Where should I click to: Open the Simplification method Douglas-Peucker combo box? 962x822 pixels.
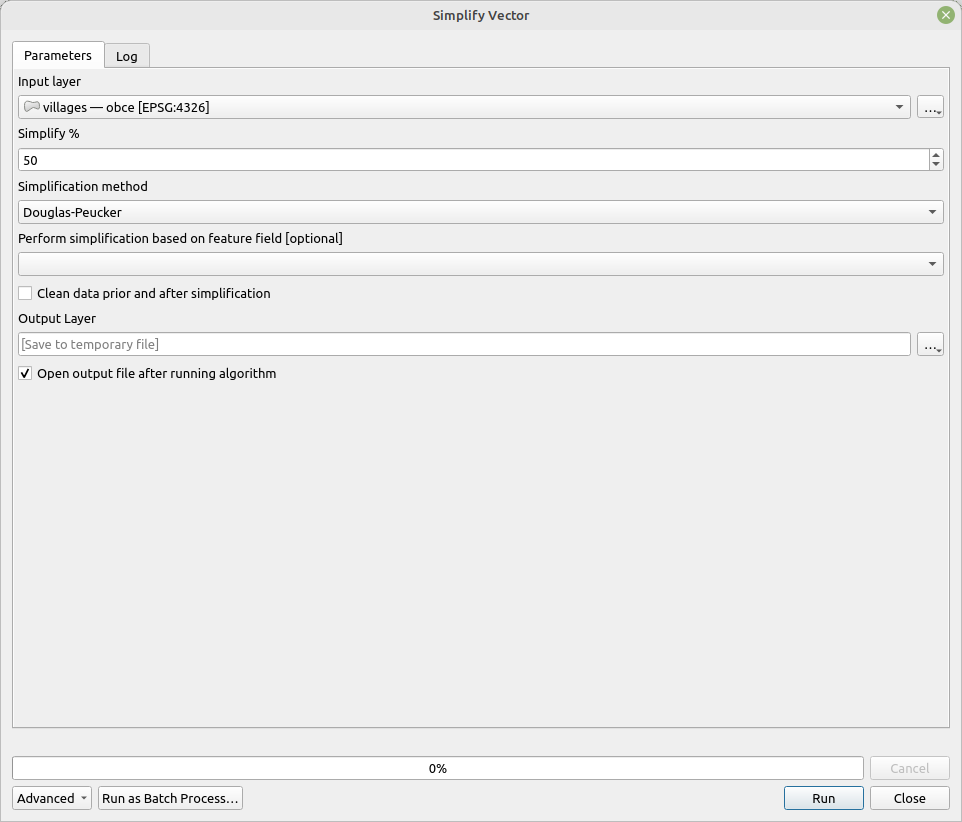(x=480, y=212)
